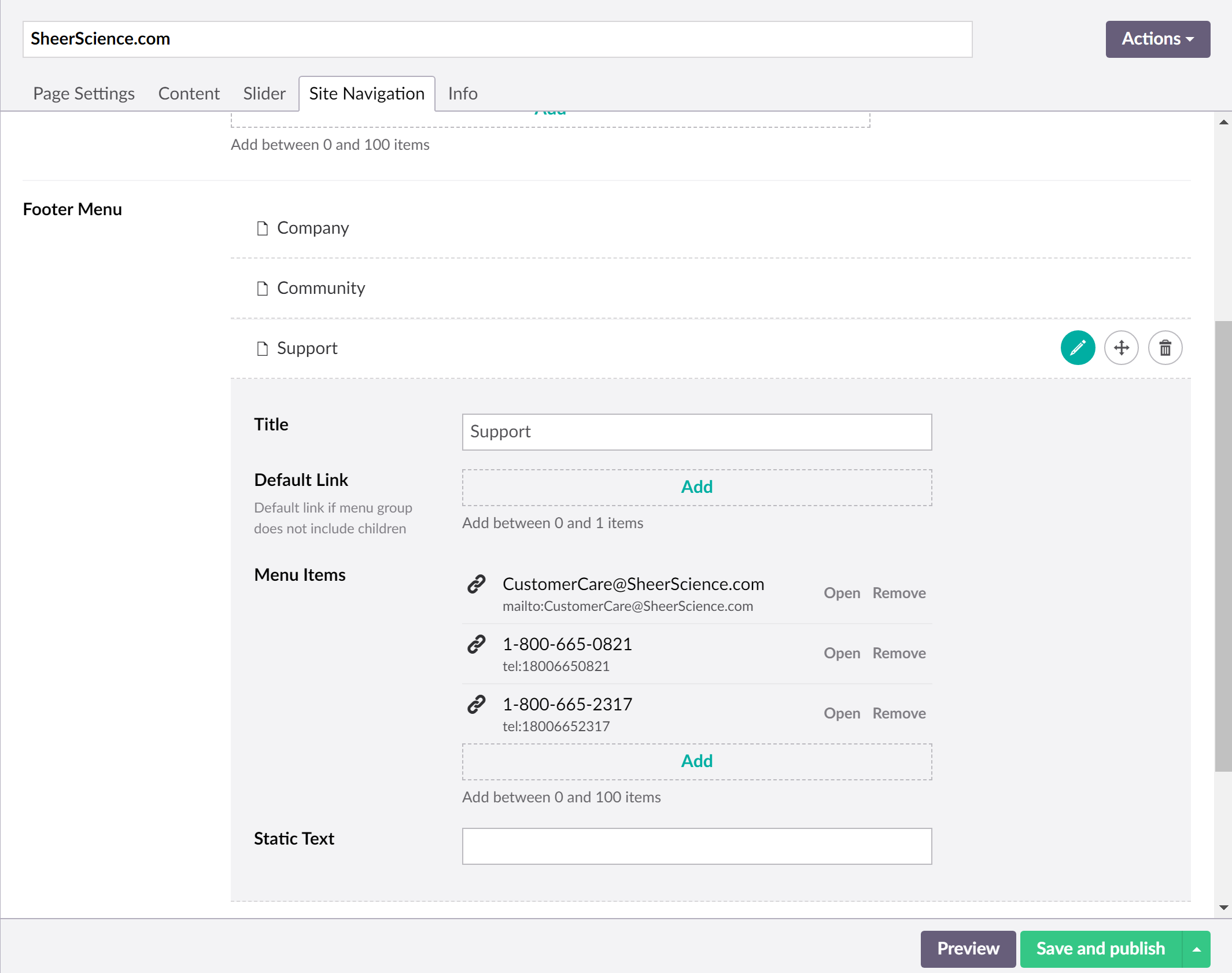This screenshot has height=973, width=1232.
Task: Click link icon beside CustomerCare@SheerScience.com
Action: point(476,584)
